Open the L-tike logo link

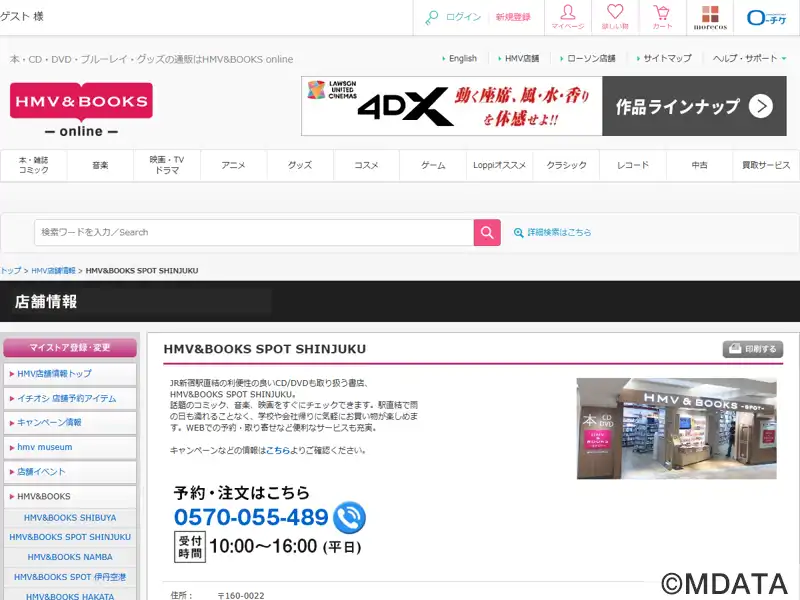point(766,18)
